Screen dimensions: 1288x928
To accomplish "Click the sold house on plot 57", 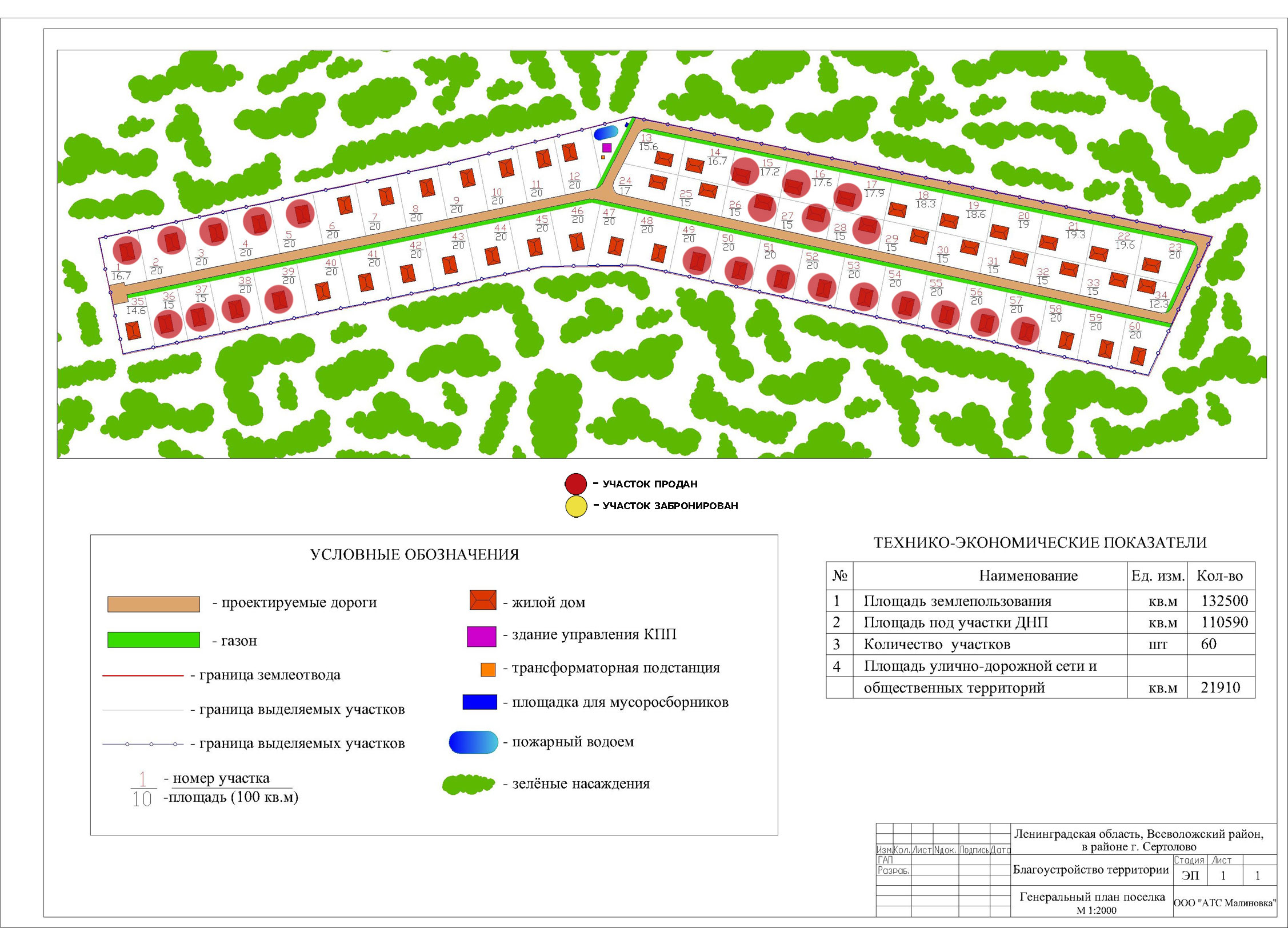I will point(1026,331).
